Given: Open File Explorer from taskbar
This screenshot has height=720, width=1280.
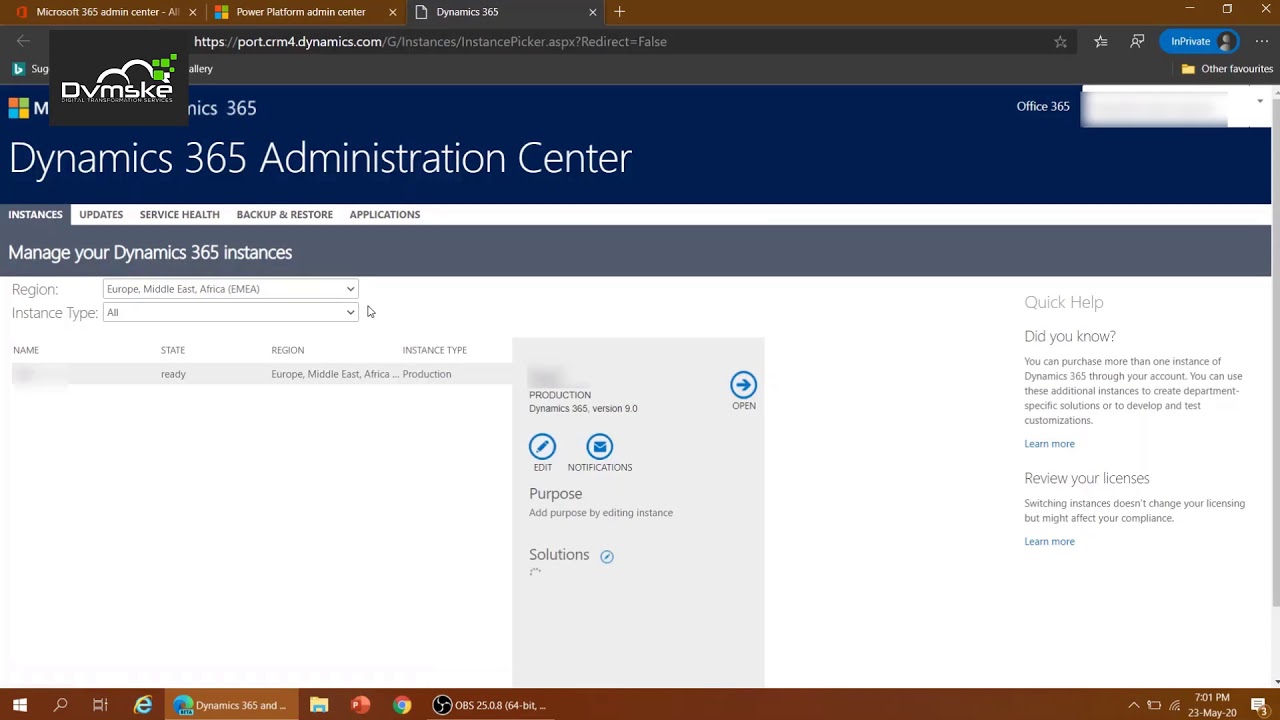Looking at the screenshot, I should [319, 705].
